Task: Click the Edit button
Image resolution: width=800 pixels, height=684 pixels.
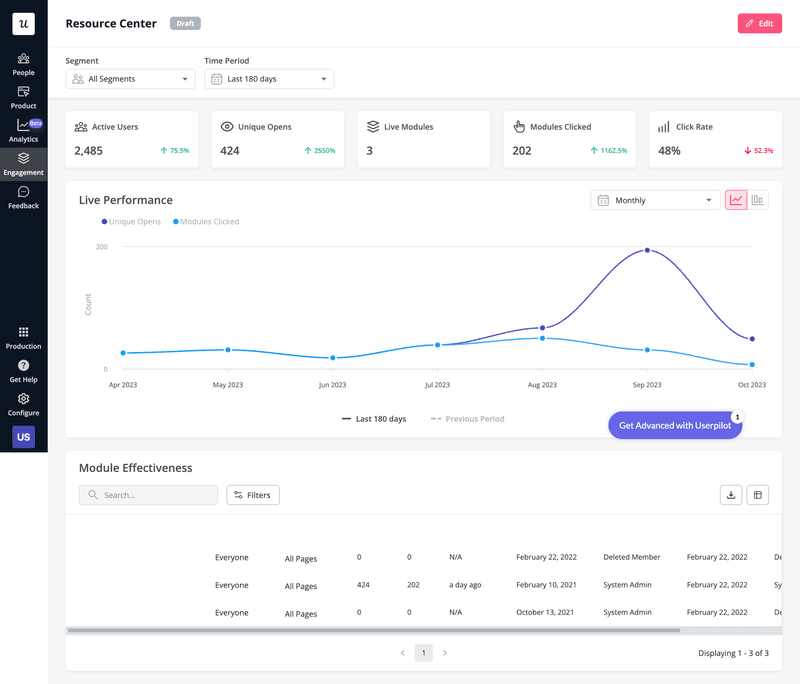Action: (759, 23)
